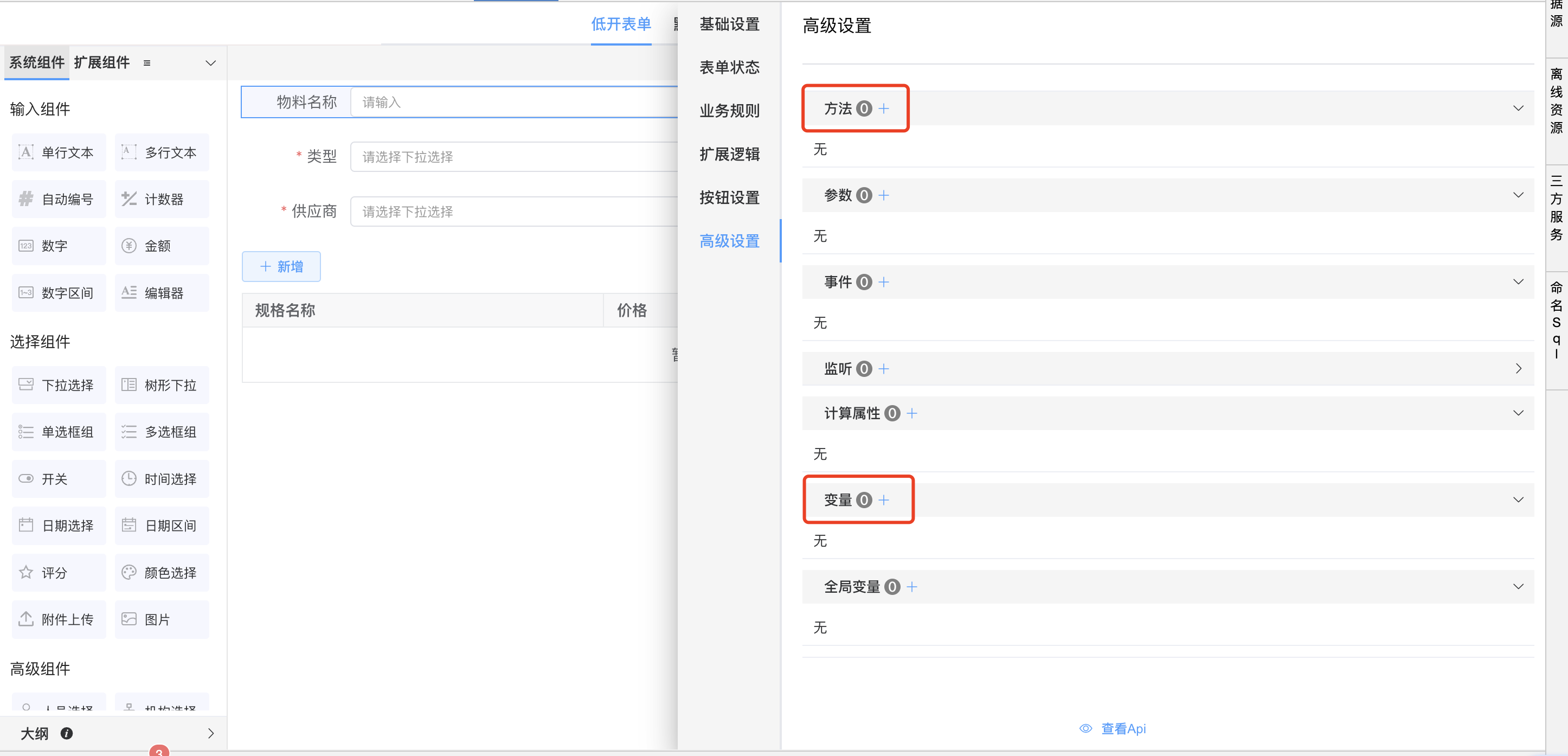Click plus icon beside 全局变量
Image resolution: width=1568 pixels, height=756 pixels.
(911, 587)
